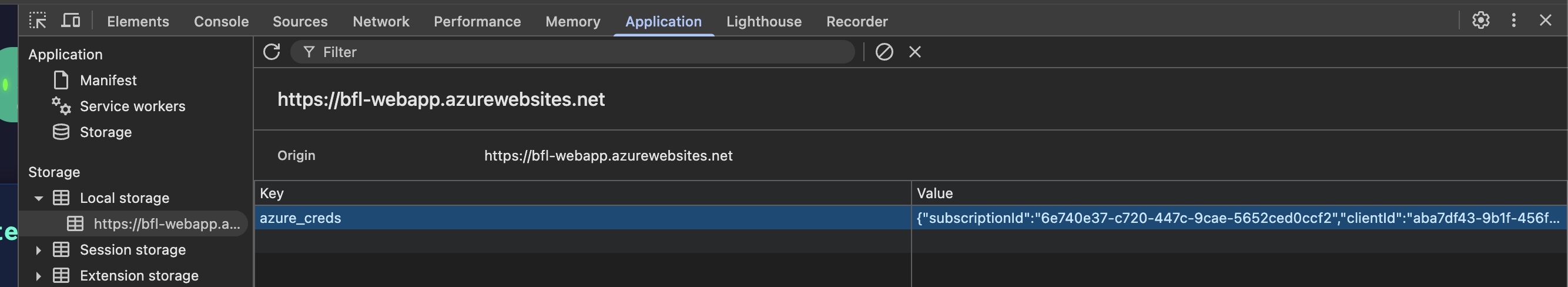Clear all storage entries icon
The image size is (1568, 287).
(884, 52)
